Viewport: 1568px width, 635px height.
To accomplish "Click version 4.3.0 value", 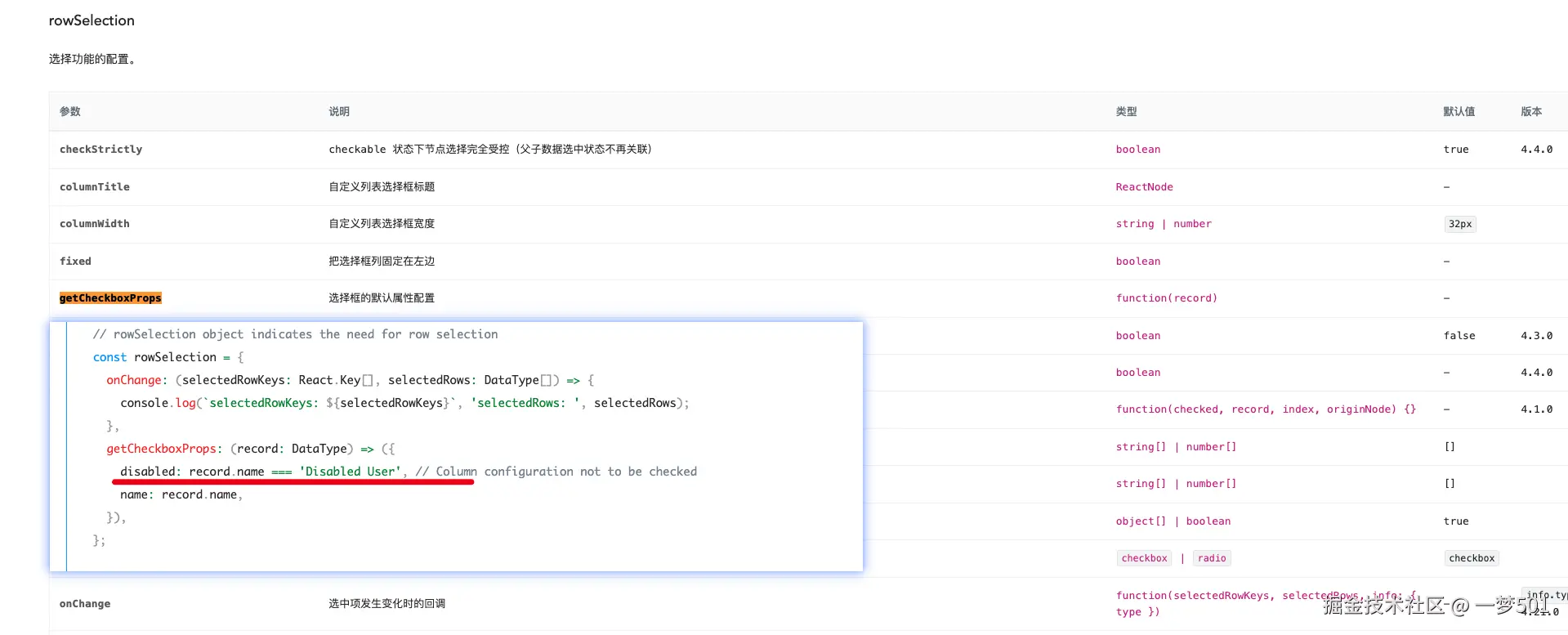I will (1536, 336).
